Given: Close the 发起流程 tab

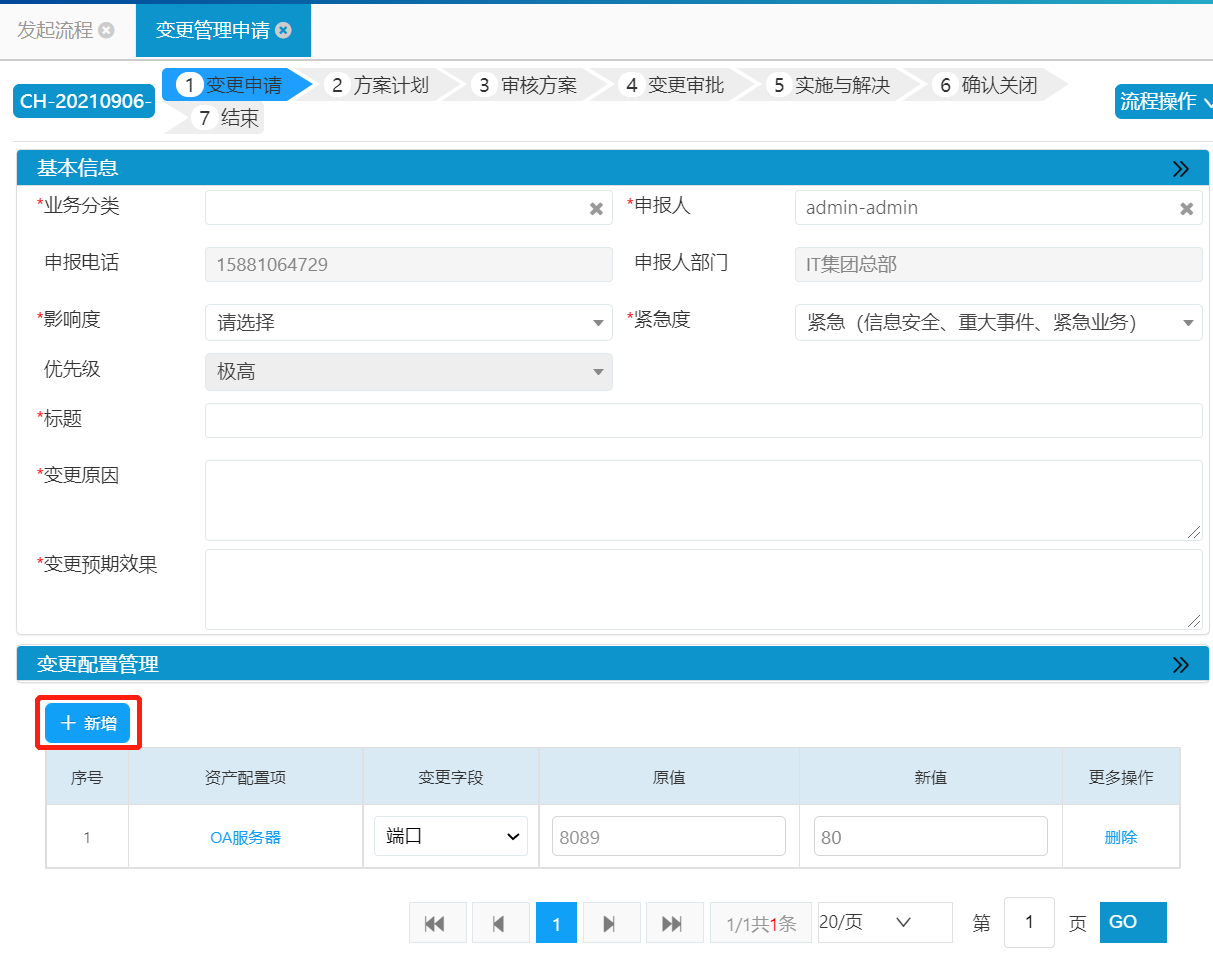Looking at the screenshot, I should pyautogui.click(x=106, y=30).
